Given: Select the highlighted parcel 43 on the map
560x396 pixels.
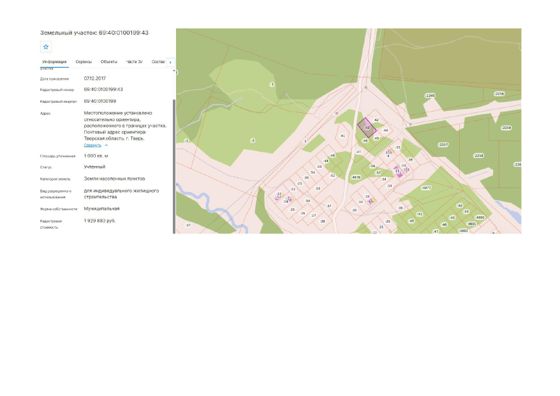Looking at the screenshot, I should pos(367,128).
